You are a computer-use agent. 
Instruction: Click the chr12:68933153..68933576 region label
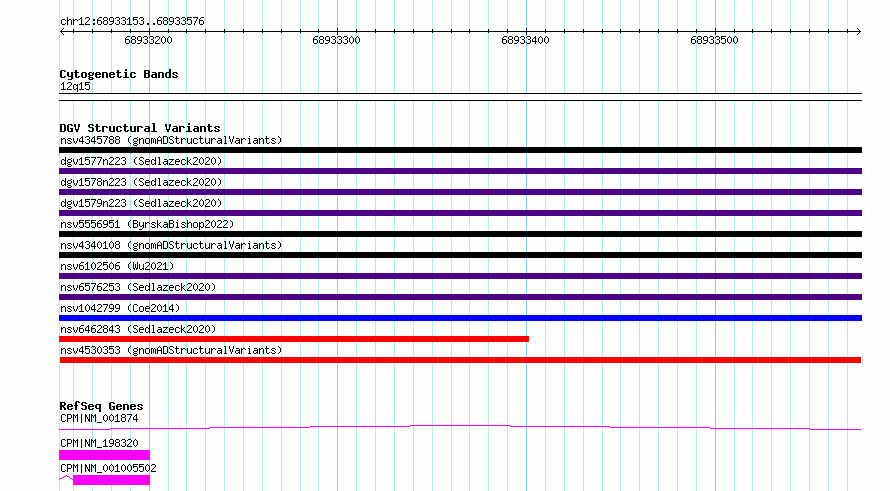coord(132,22)
